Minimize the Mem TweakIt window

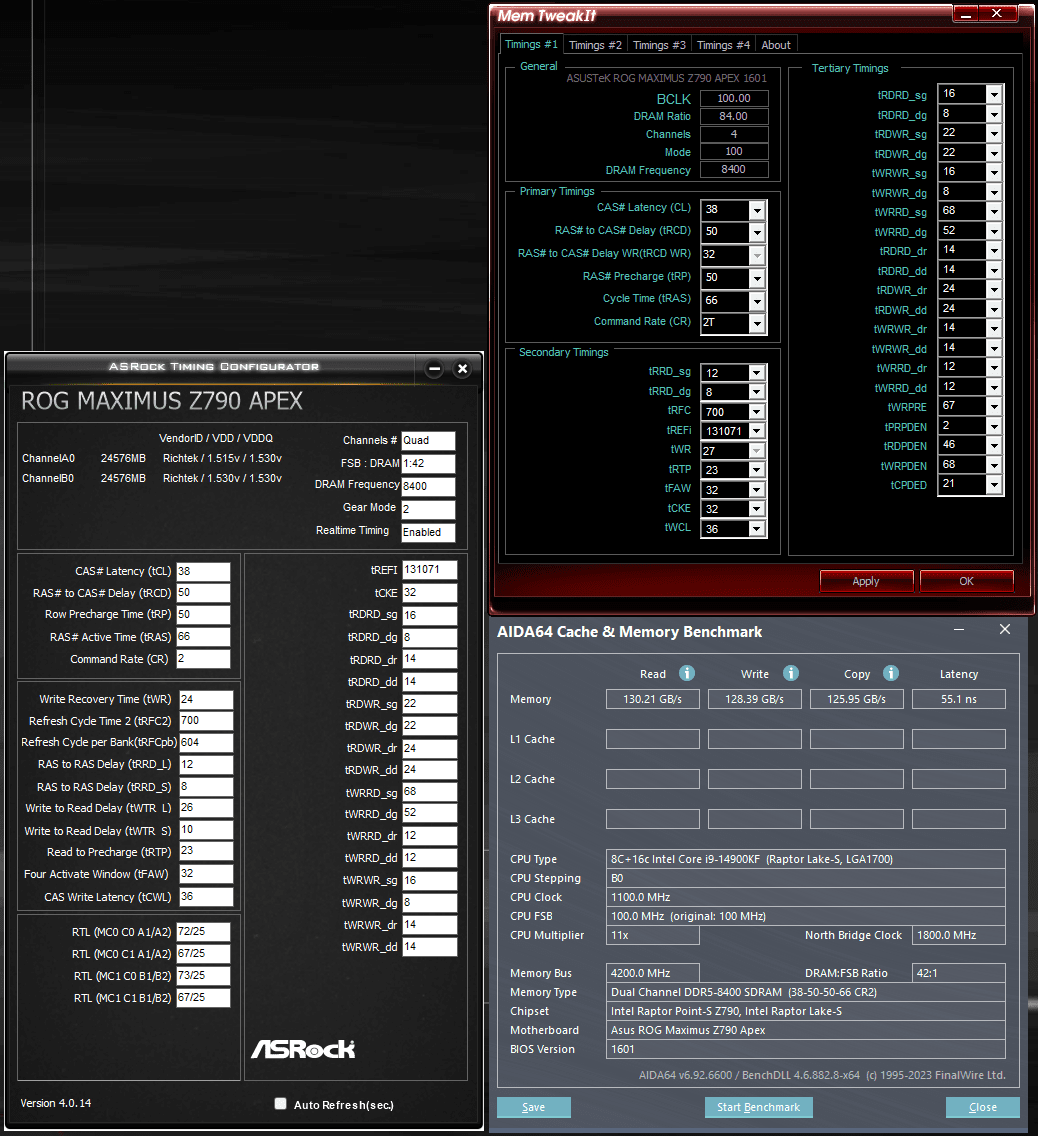pyautogui.click(x=966, y=14)
